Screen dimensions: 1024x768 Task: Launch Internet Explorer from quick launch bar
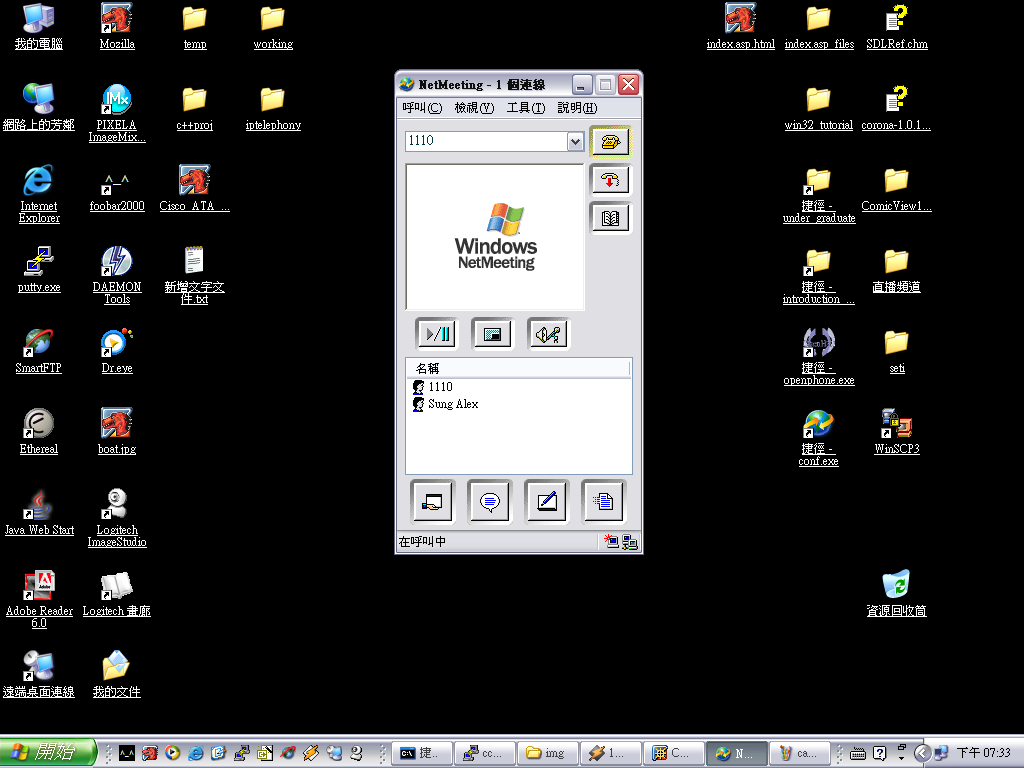(x=195, y=753)
